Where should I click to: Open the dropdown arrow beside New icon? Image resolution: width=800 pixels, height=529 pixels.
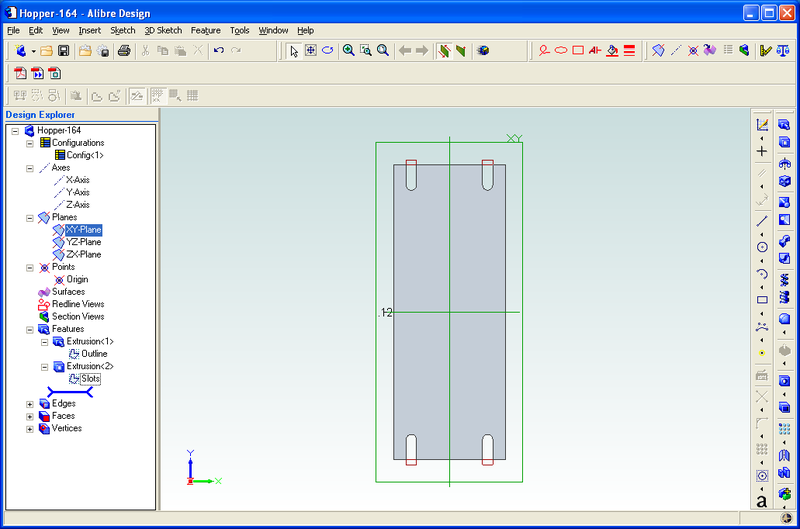33,51
